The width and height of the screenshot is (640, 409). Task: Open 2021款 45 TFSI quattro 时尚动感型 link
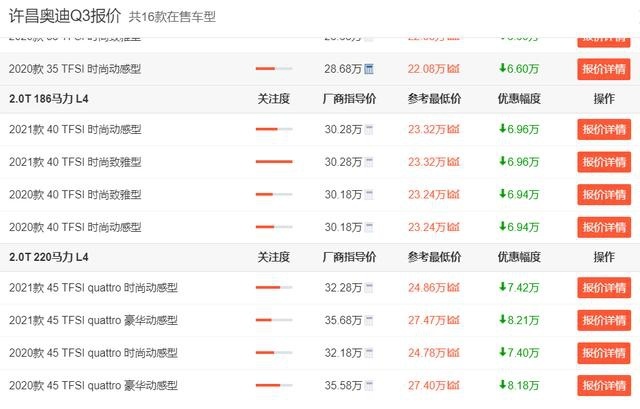click(x=93, y=288)
